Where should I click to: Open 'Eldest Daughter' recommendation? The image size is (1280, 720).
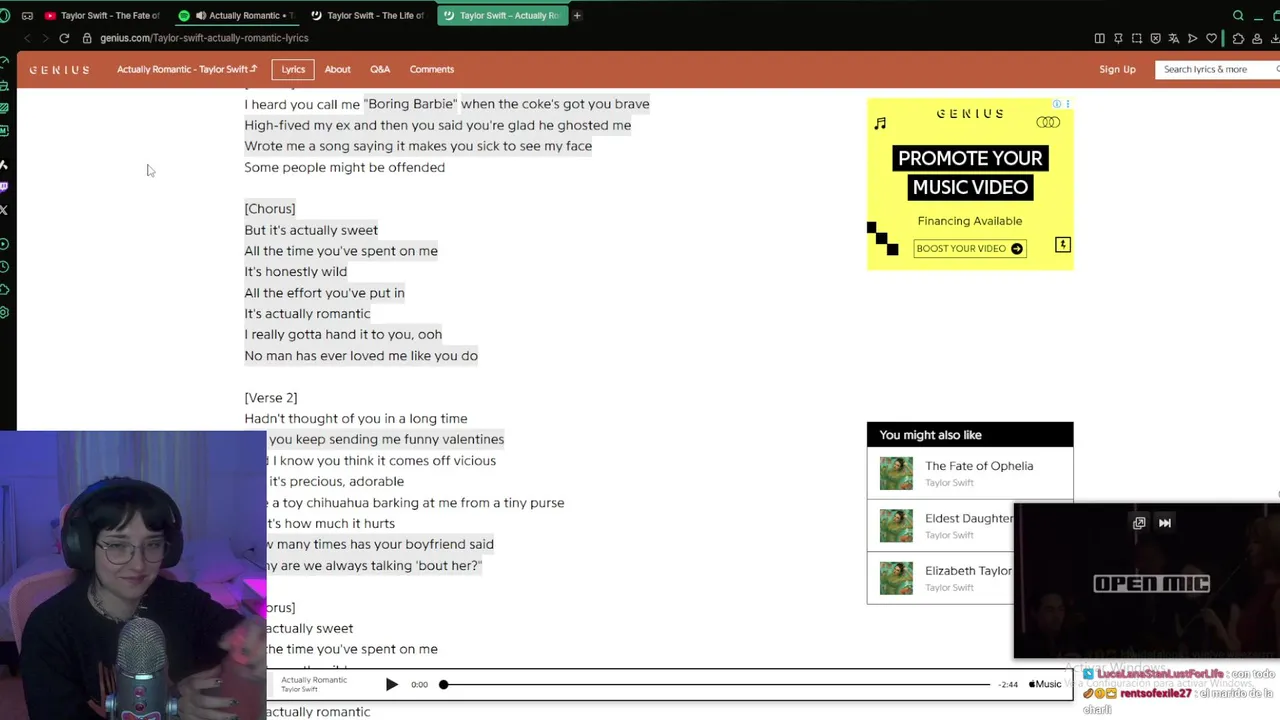pyautogui.click(x=969, y=518)
